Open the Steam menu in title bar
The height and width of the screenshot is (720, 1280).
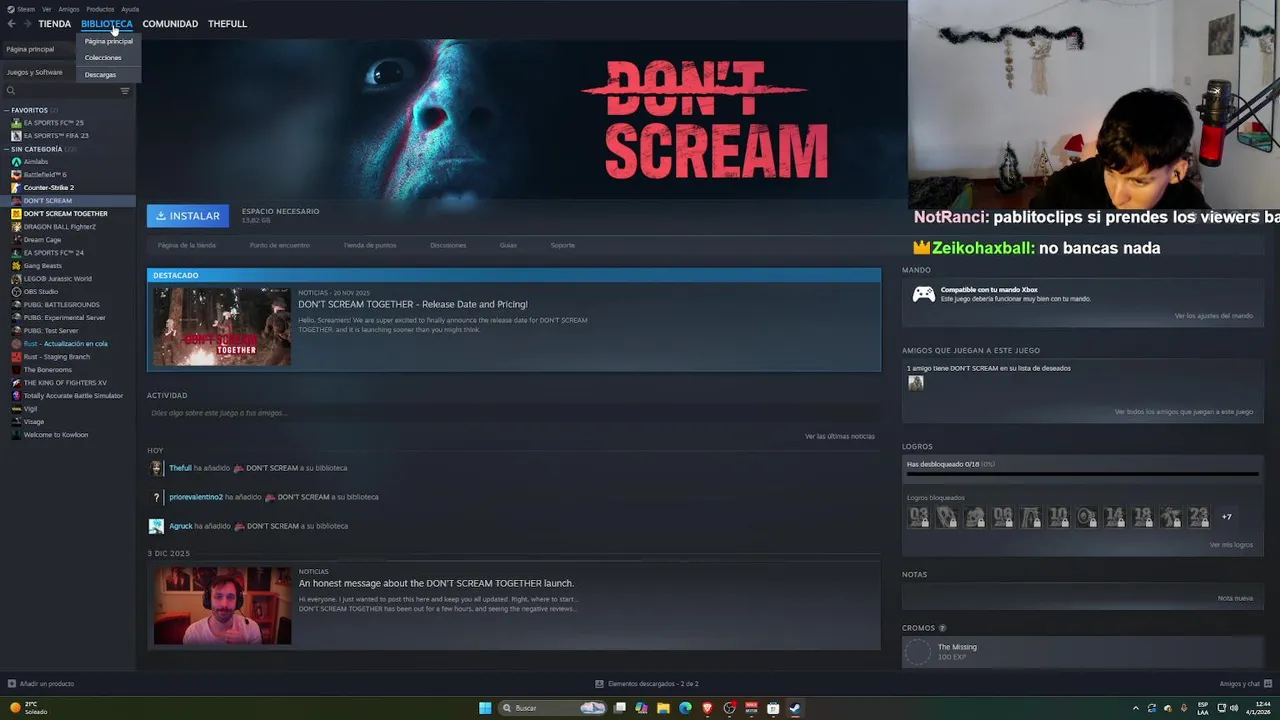coord(21,9)
